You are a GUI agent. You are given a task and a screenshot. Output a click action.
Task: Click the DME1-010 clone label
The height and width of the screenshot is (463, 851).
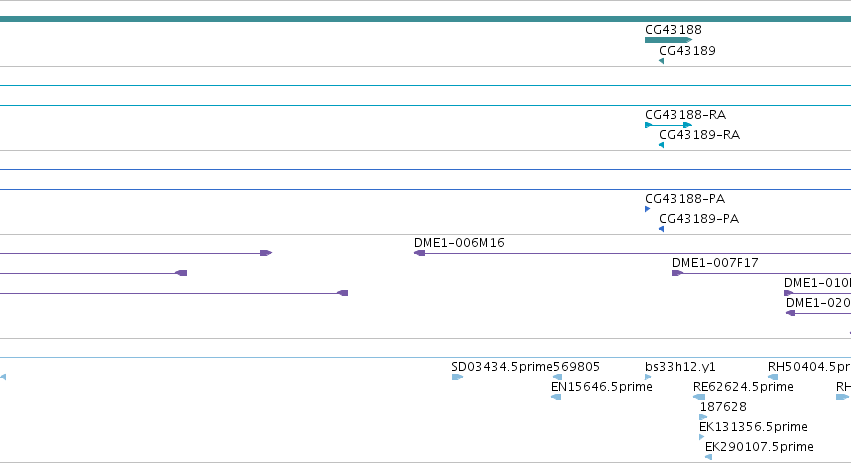click(x=817, y=283)
